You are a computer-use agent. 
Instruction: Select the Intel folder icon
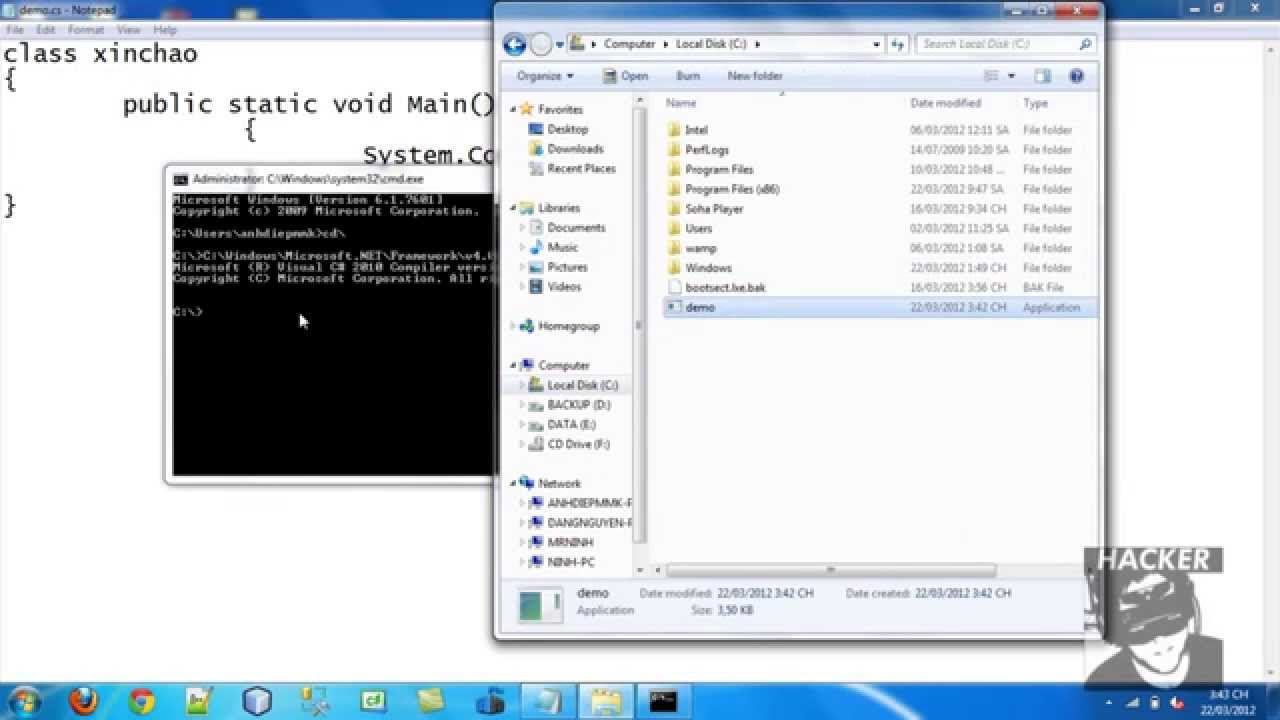674,130
